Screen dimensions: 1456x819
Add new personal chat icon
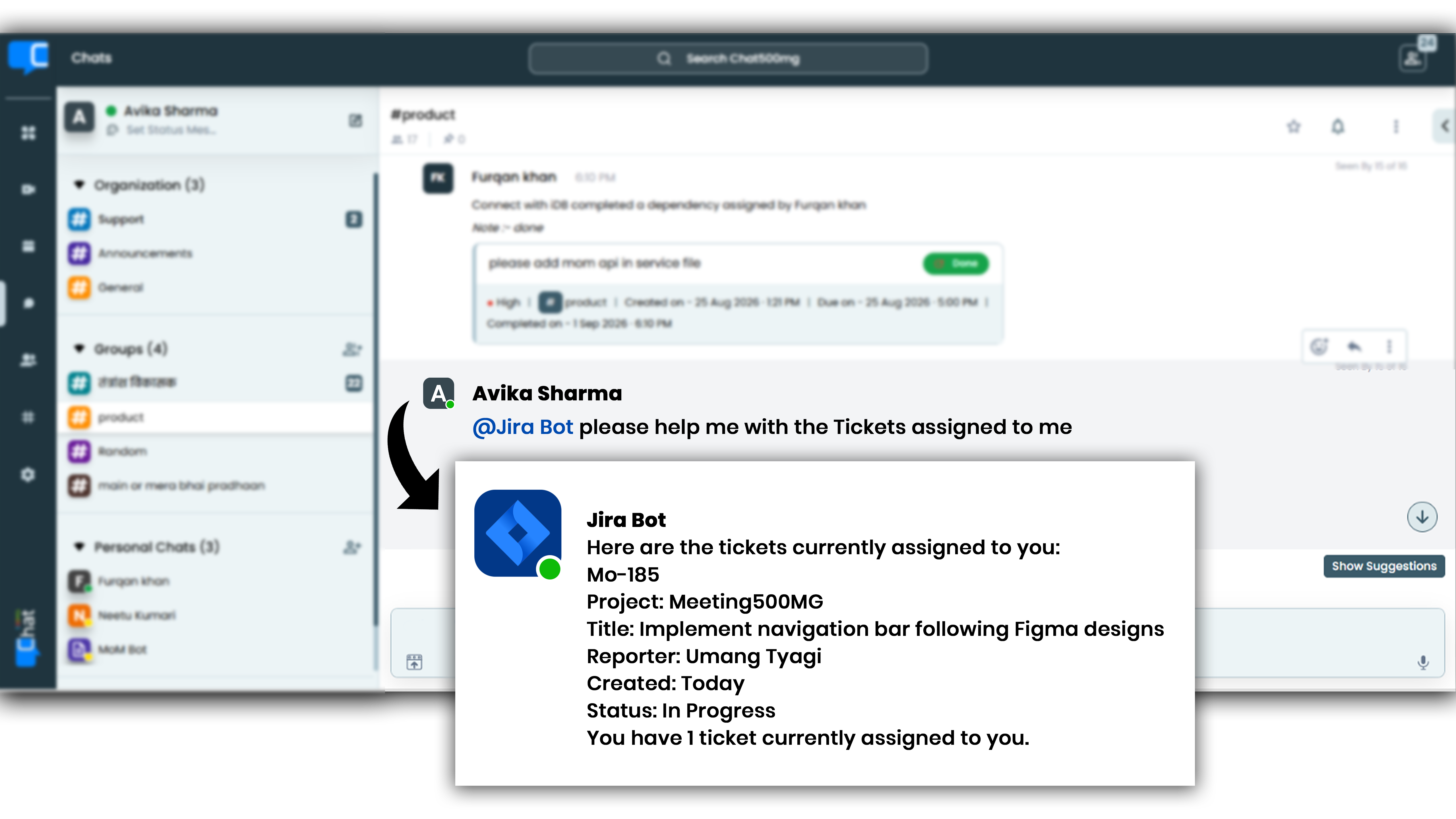tap(351, 547)
